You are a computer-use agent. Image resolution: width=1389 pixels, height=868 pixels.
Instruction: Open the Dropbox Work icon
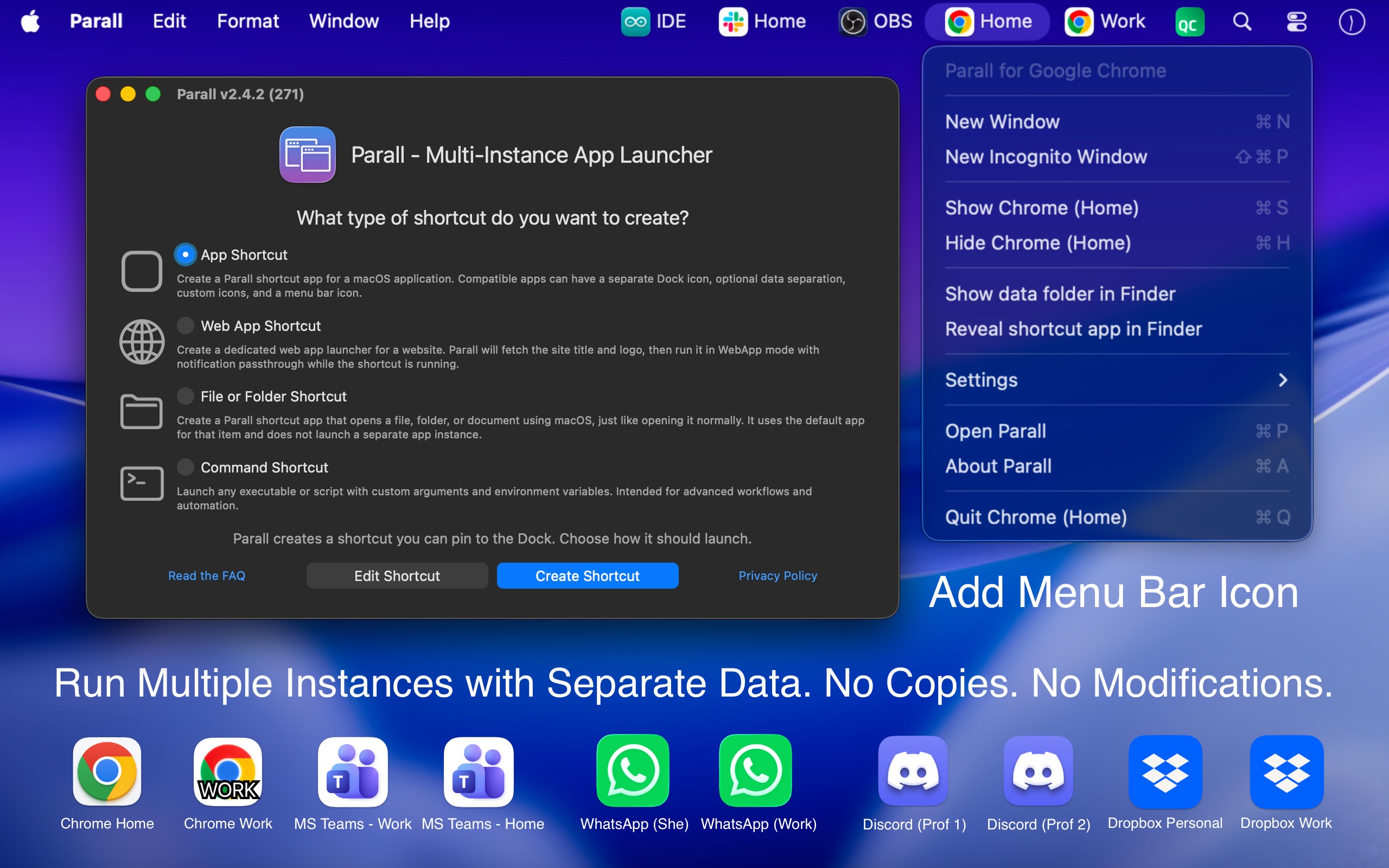point(1287,771)
